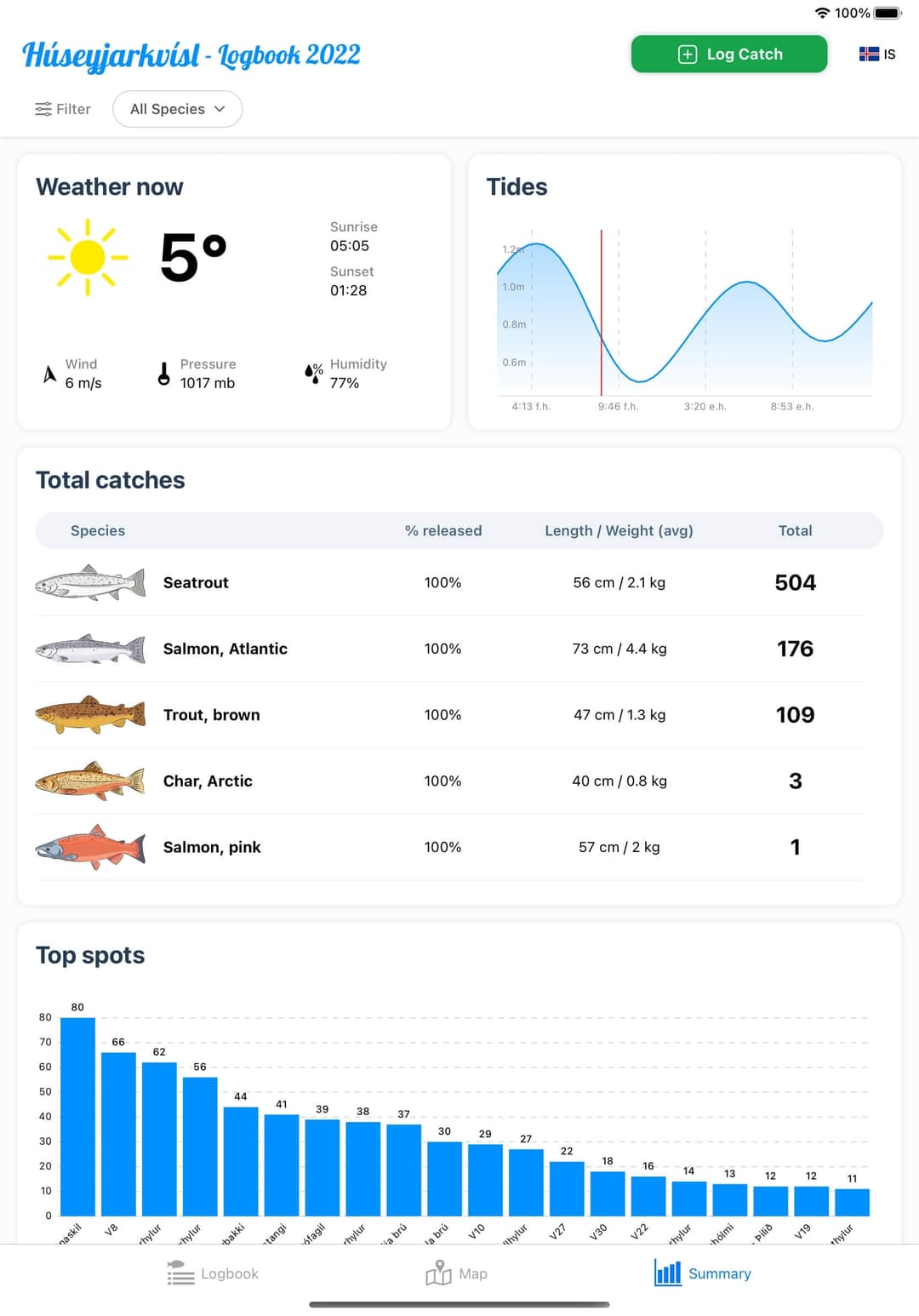Image resolution: width=919 pixels, height=1316 pixels.
Task: Open the Filter options
Action: [x=62, y=109]
